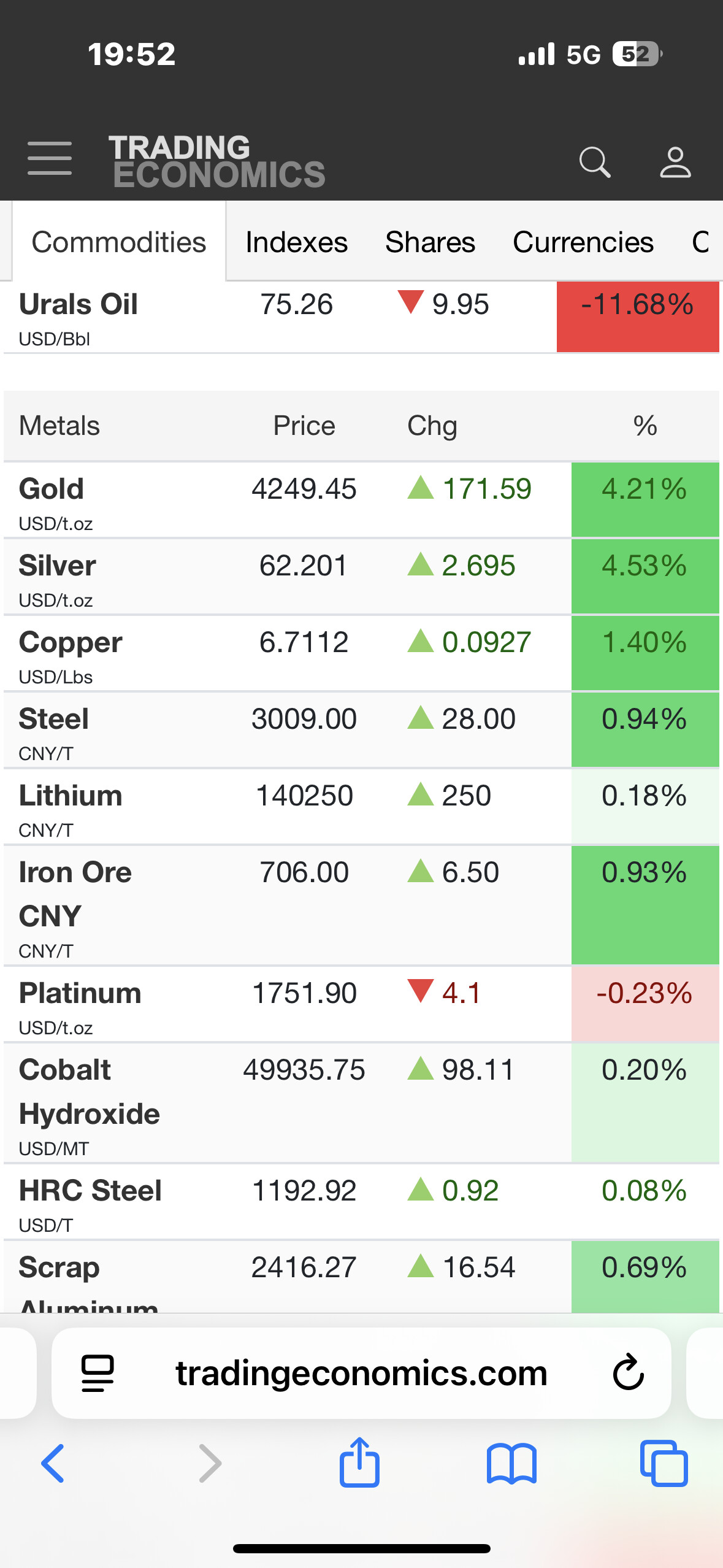Screen dimensions: 723x1568
Task: Open the user account profile icon
Action: 675,162
